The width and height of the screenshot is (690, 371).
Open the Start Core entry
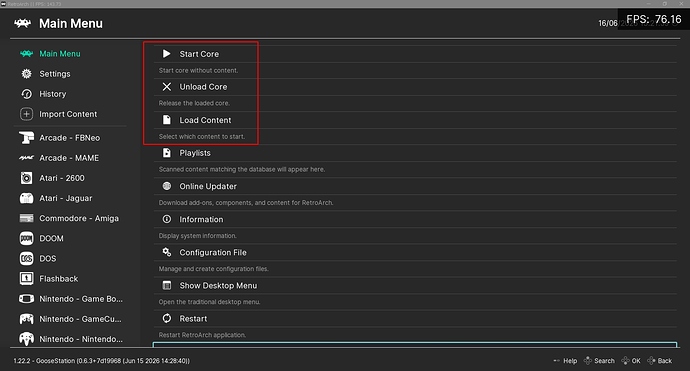pyautogui.click(x=415, y=54)
